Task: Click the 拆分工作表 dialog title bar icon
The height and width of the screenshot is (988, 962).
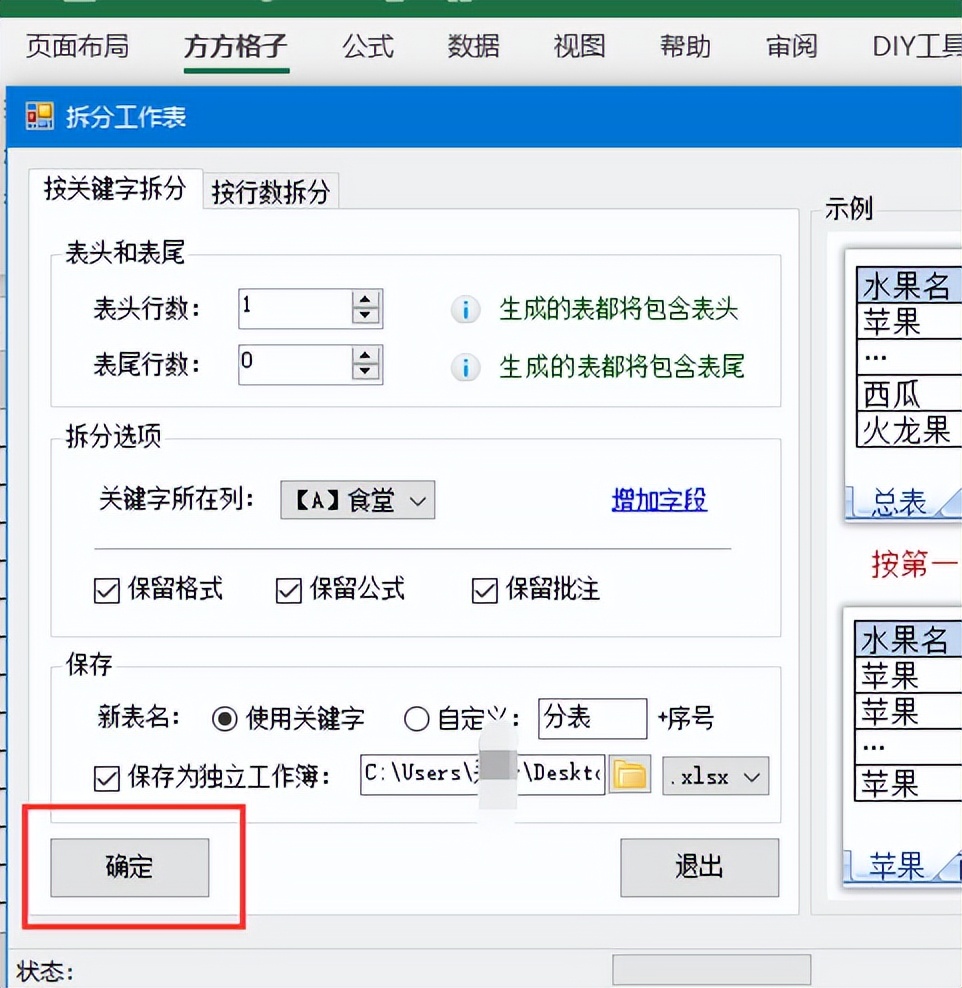Action: coord(40,117)
